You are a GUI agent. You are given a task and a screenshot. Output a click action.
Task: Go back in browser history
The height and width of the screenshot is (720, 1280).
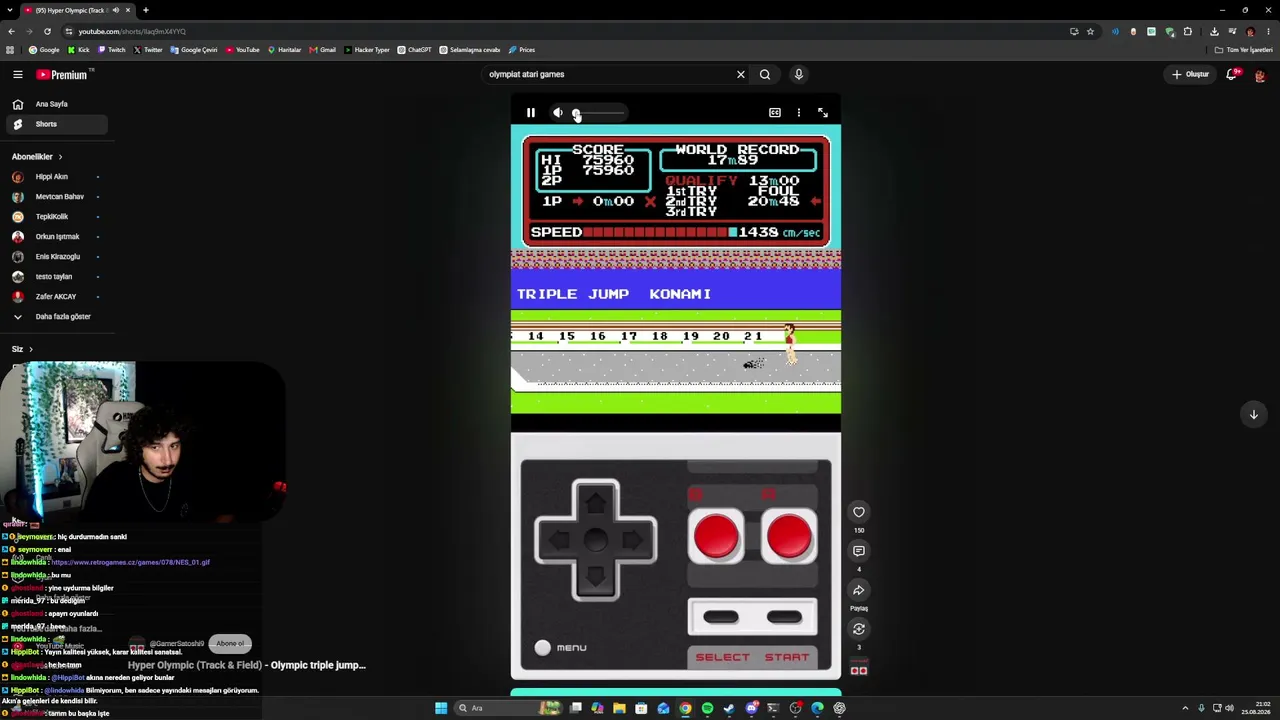[x=11, y=31]
